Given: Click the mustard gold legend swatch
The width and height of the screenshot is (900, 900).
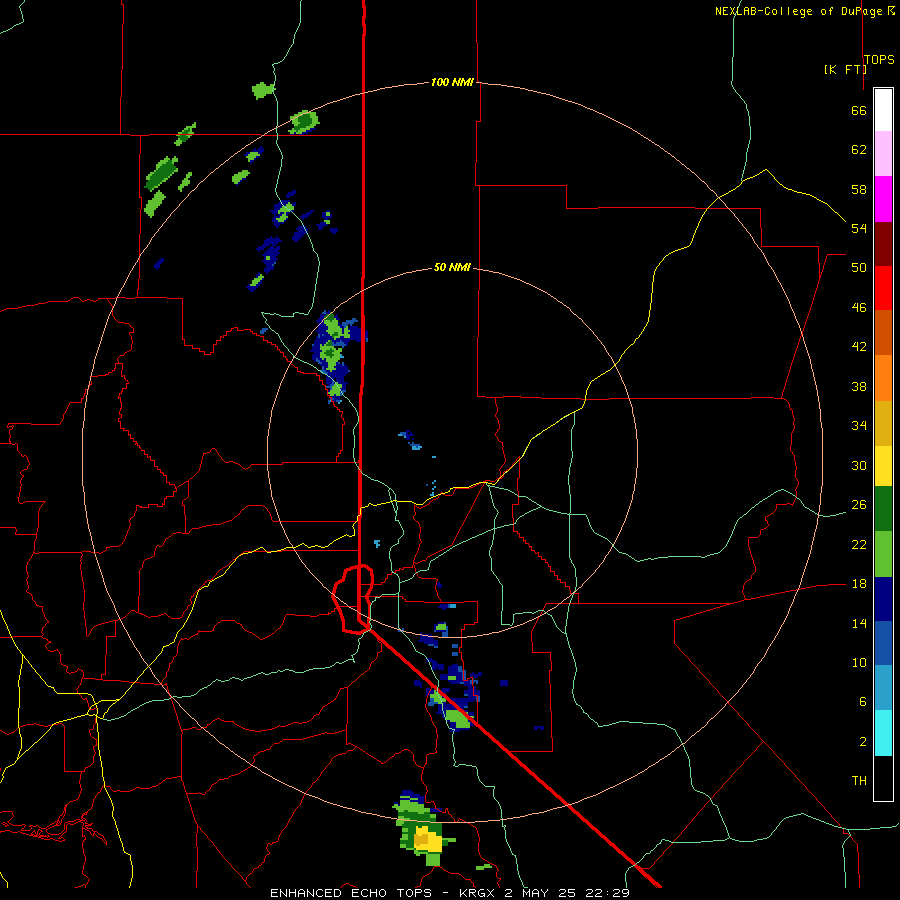Looking at the screenshot, I should [883, 423].
